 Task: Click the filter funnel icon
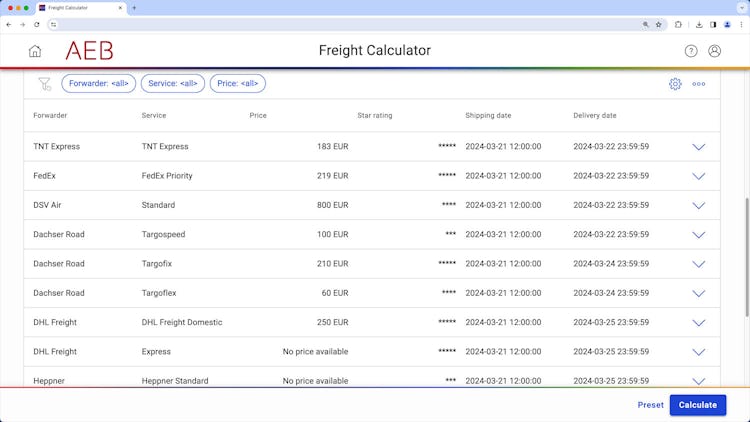tap(44, 84)
